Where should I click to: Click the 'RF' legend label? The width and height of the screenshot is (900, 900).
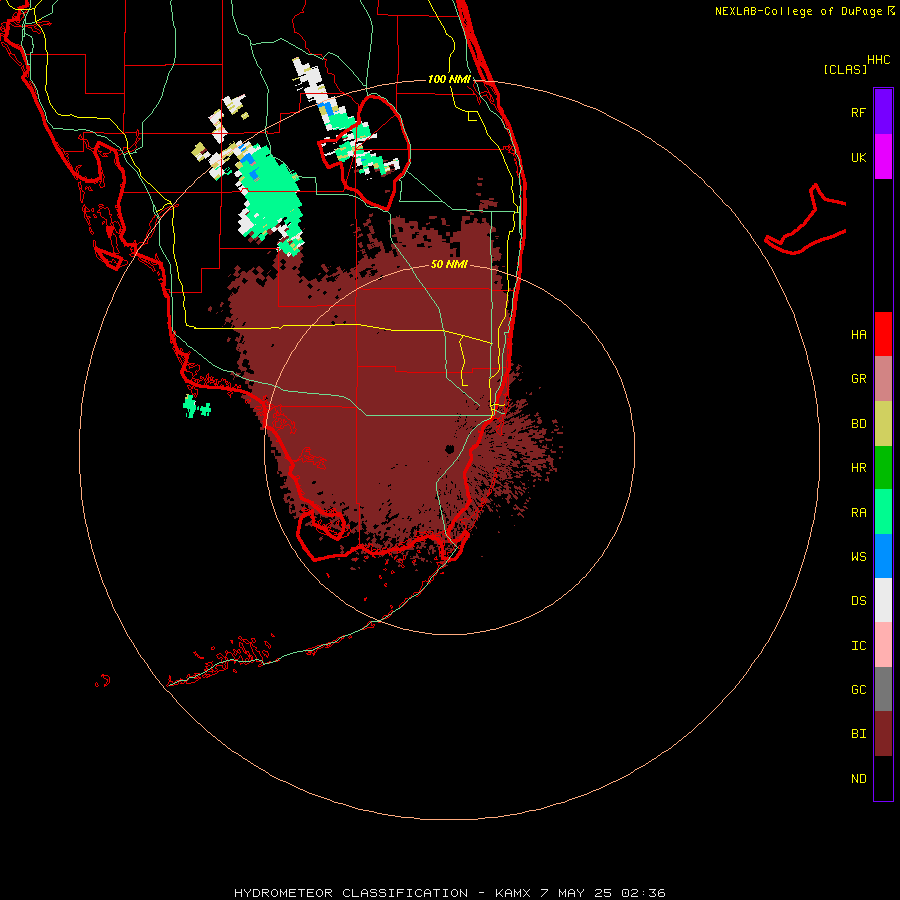click(858, 112)
